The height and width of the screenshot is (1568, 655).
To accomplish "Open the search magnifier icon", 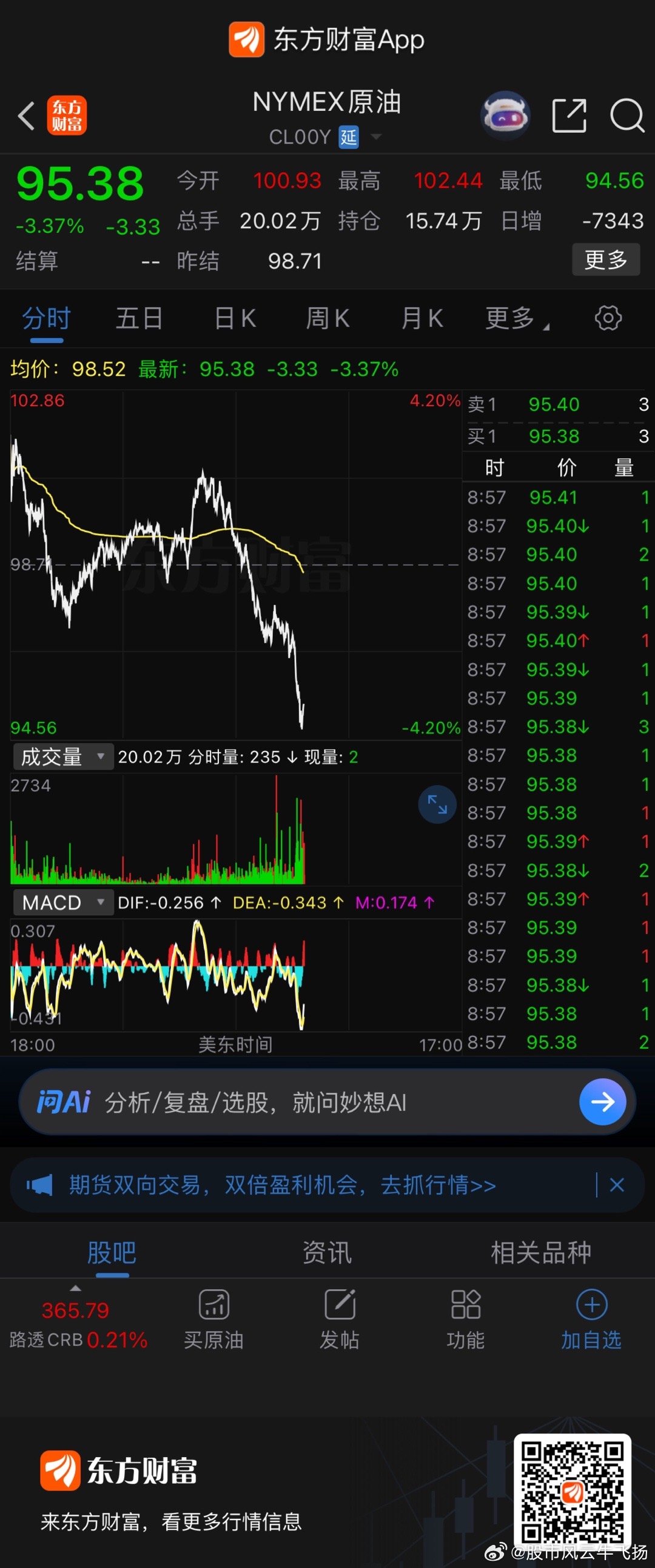I will [x=627, y=115].
